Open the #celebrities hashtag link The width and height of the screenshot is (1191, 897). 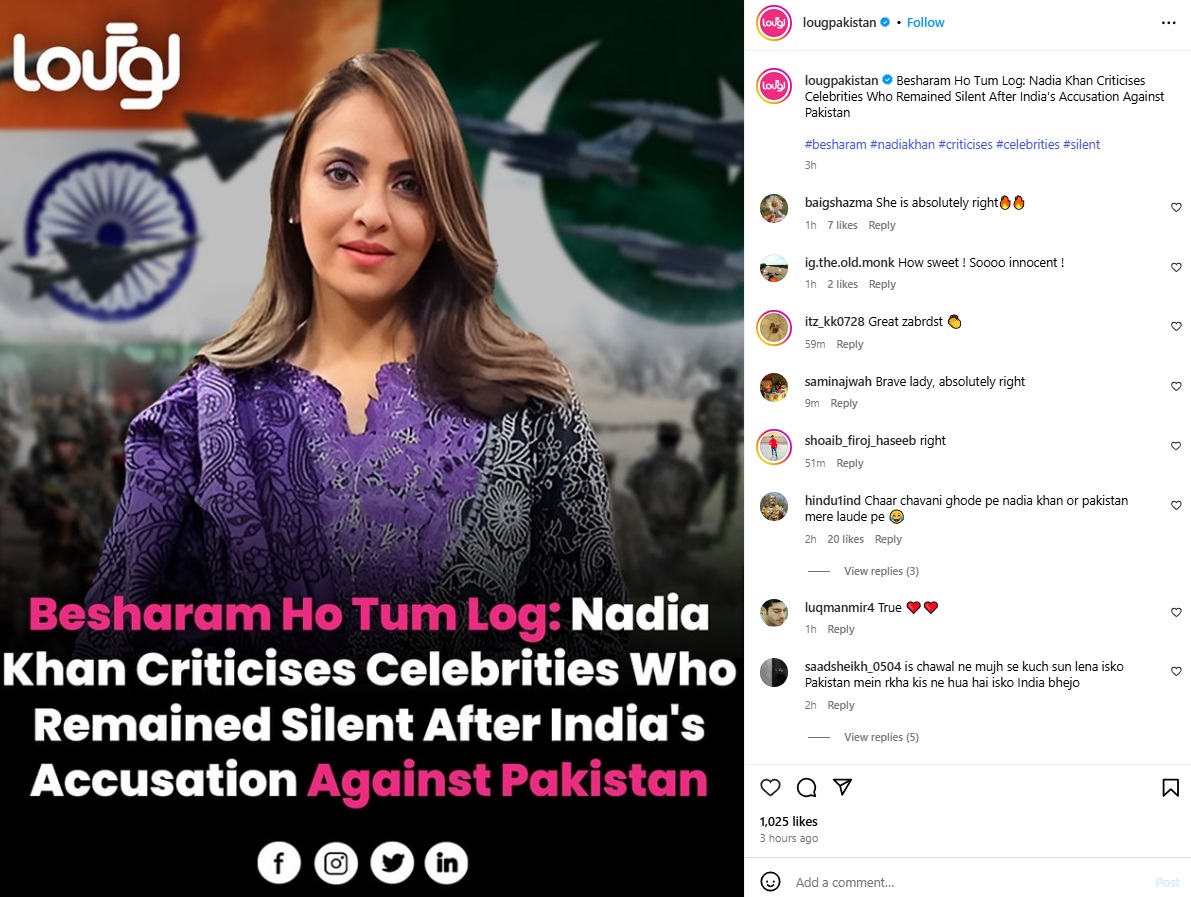pyautogui.click(x=1028, y=144)
